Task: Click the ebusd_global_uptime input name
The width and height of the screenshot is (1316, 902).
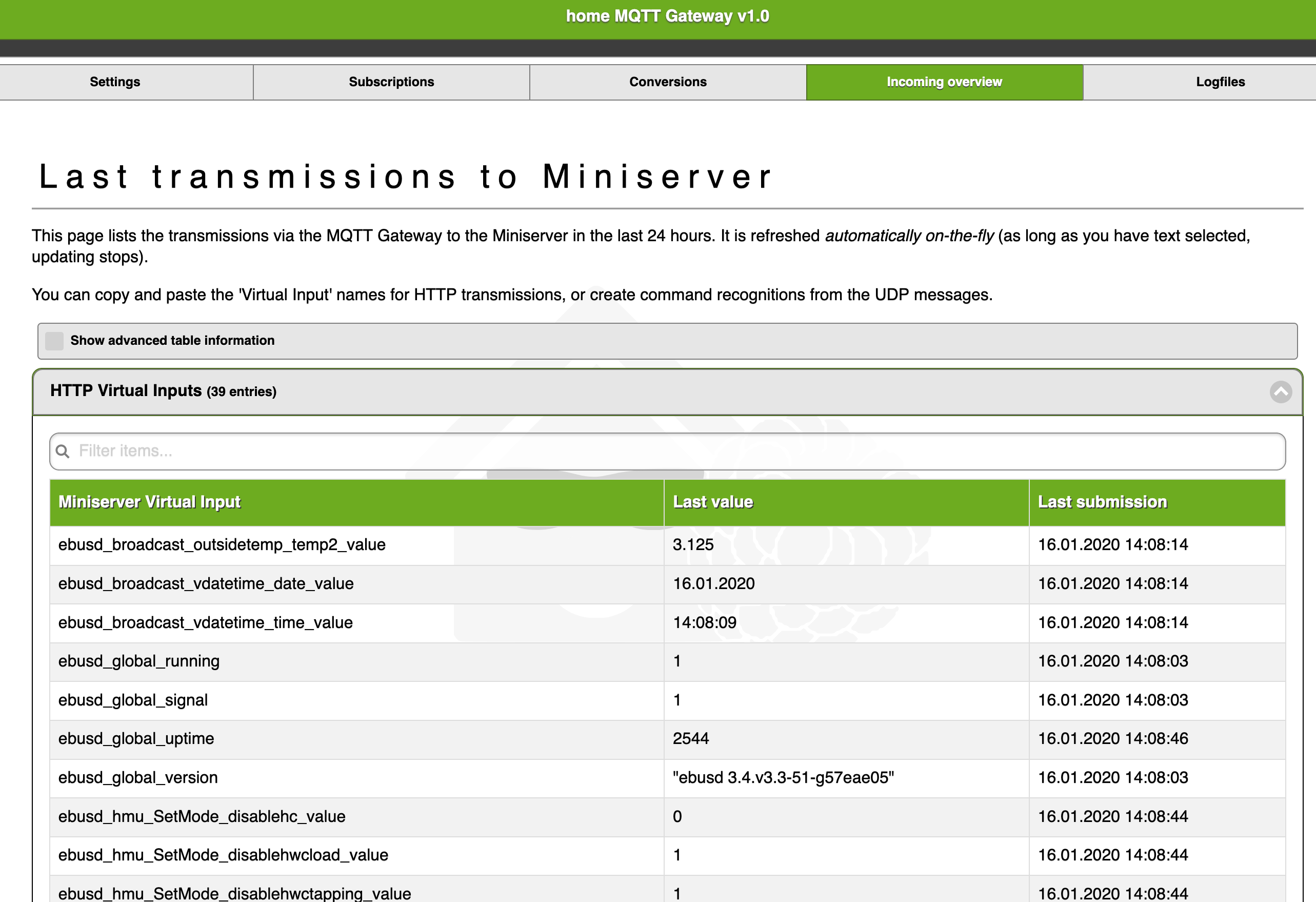Action: coord(136,739)
